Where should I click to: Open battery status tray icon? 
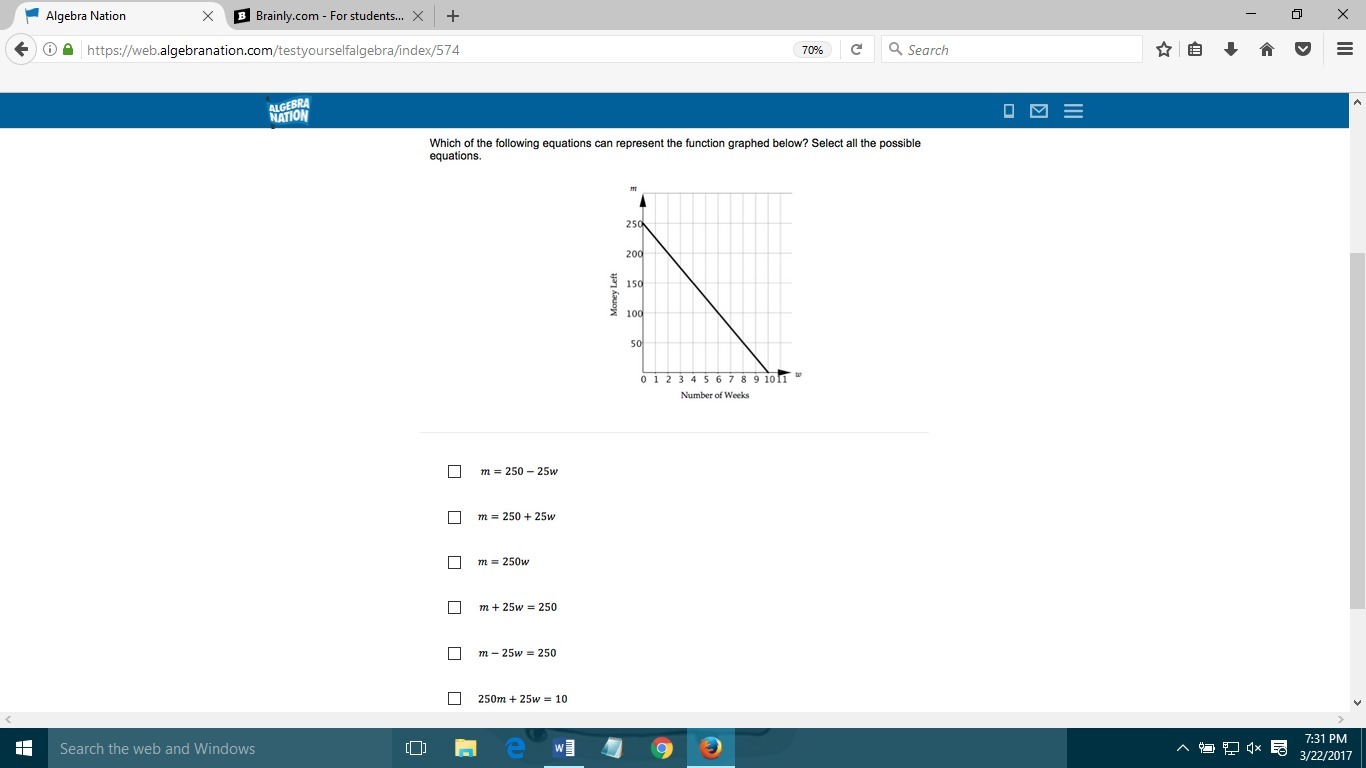point(1207,748)
